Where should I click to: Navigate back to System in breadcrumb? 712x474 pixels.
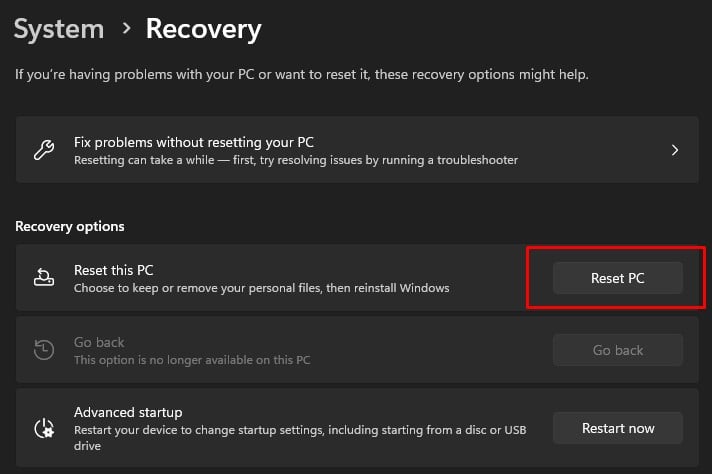[x=59, y=29]
